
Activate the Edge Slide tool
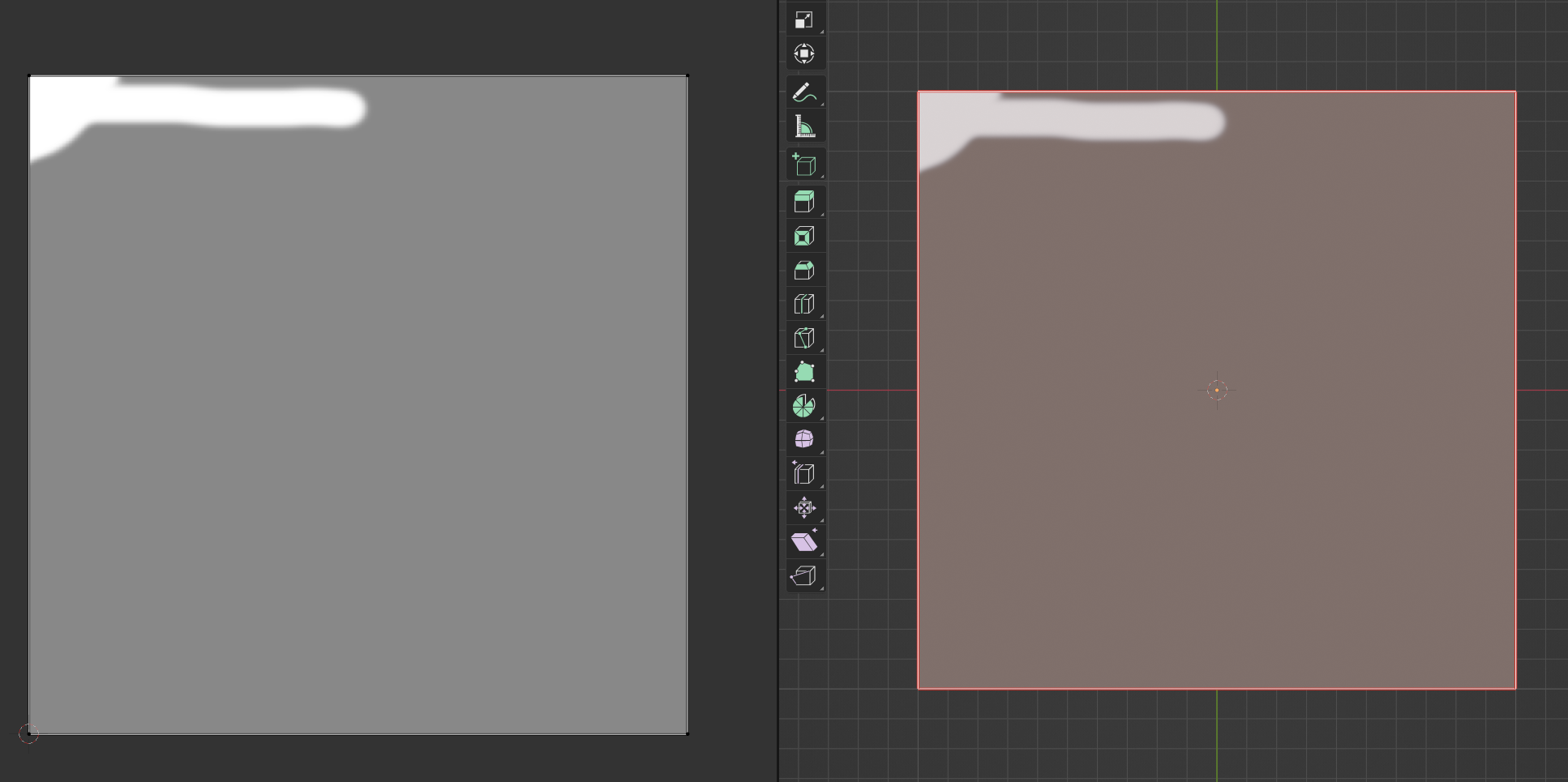(804, 473)
